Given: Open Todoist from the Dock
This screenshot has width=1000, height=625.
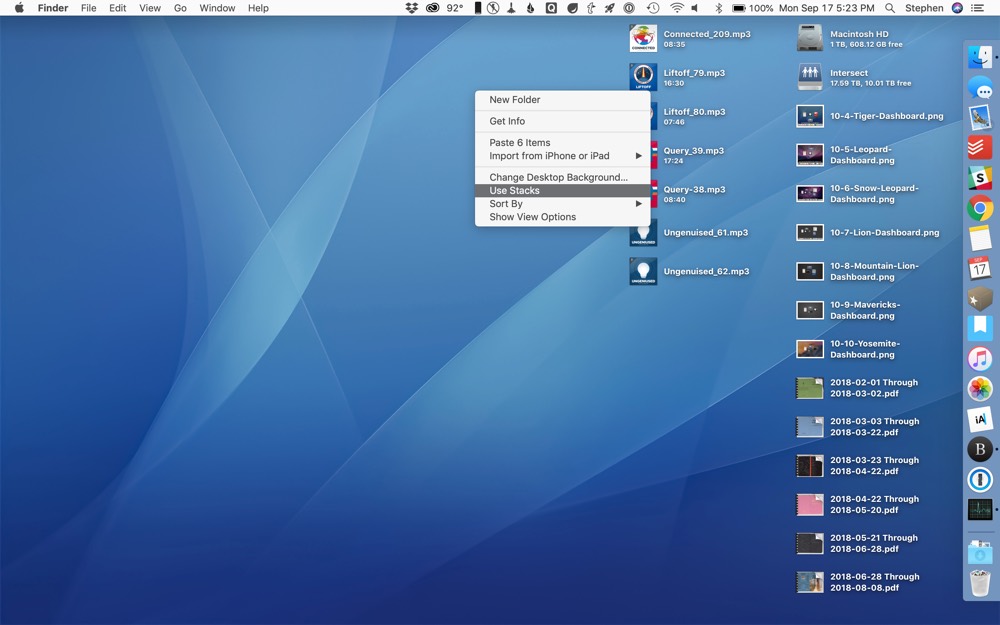Looking at the screenshot, I should [978, 148].
